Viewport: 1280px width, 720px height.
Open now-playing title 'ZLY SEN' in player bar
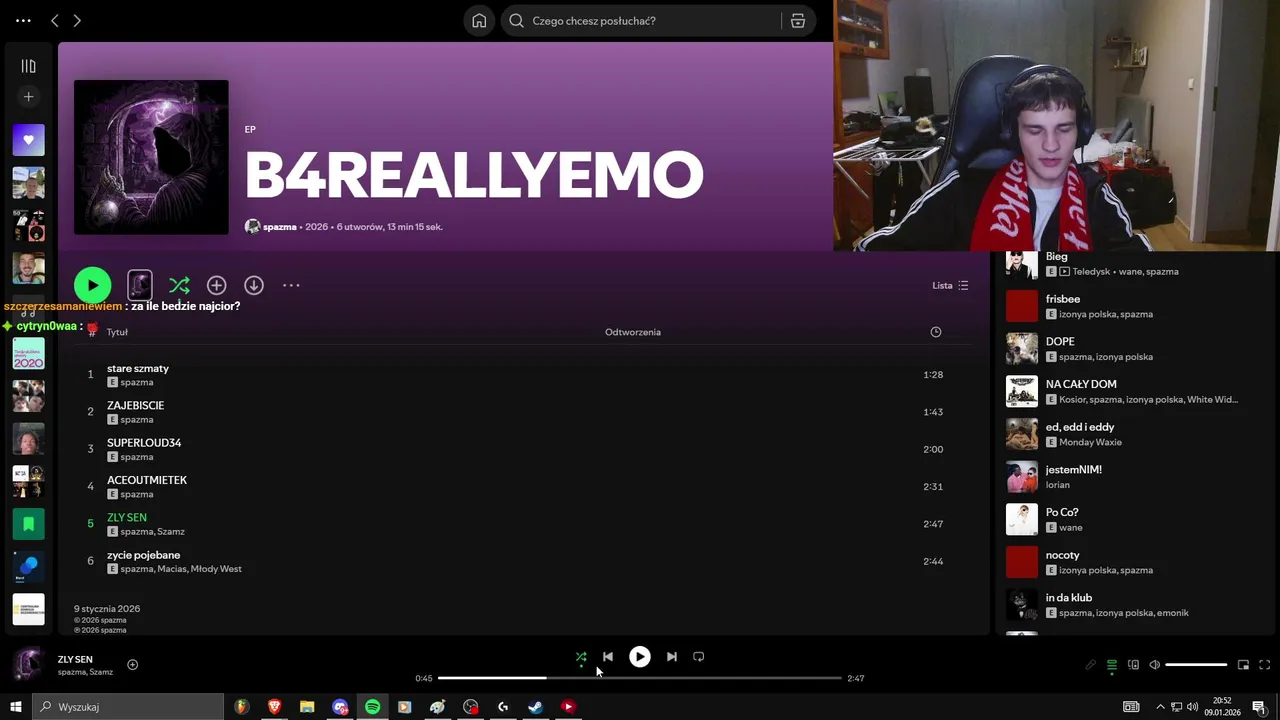(75, 660)
